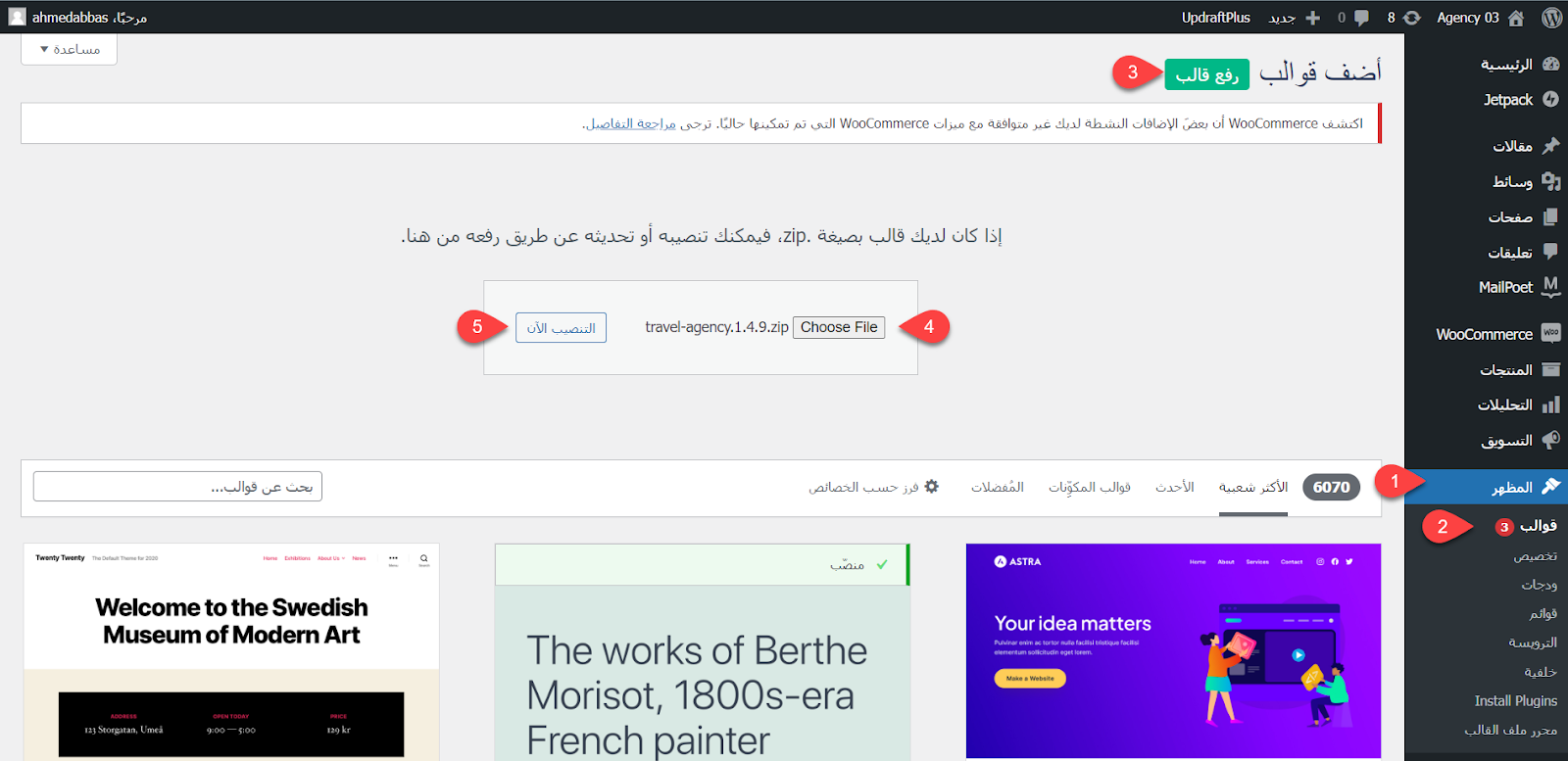Switch to the قوالب المكوّنات tab
Viewport: 1568px width, 761px height.
pyautogui.click(x=1090, y=487)
